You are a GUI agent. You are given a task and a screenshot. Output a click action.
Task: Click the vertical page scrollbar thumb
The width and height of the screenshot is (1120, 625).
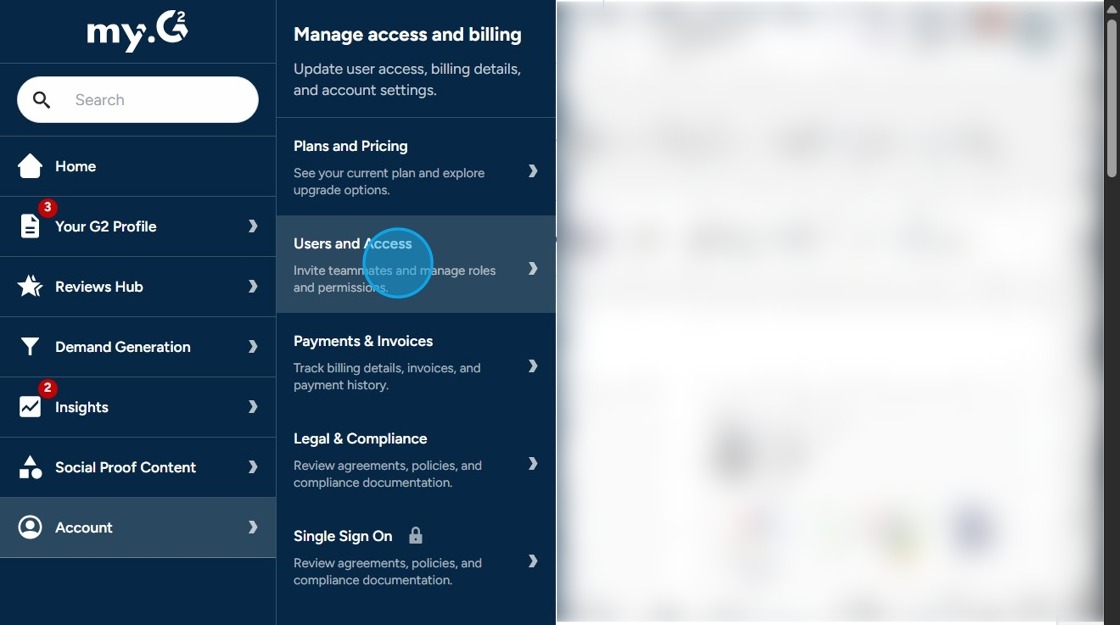pos(1111,98)
